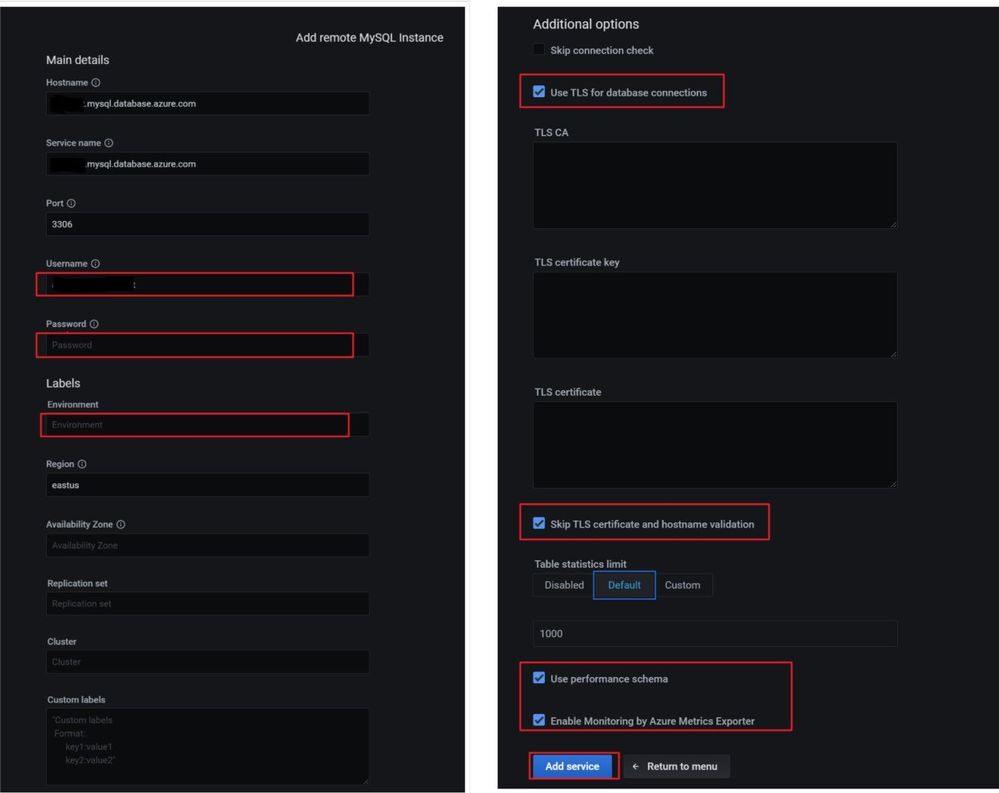Screen dimensions: 999x793
Task: Click into the Username field
Action: (208, 285)
